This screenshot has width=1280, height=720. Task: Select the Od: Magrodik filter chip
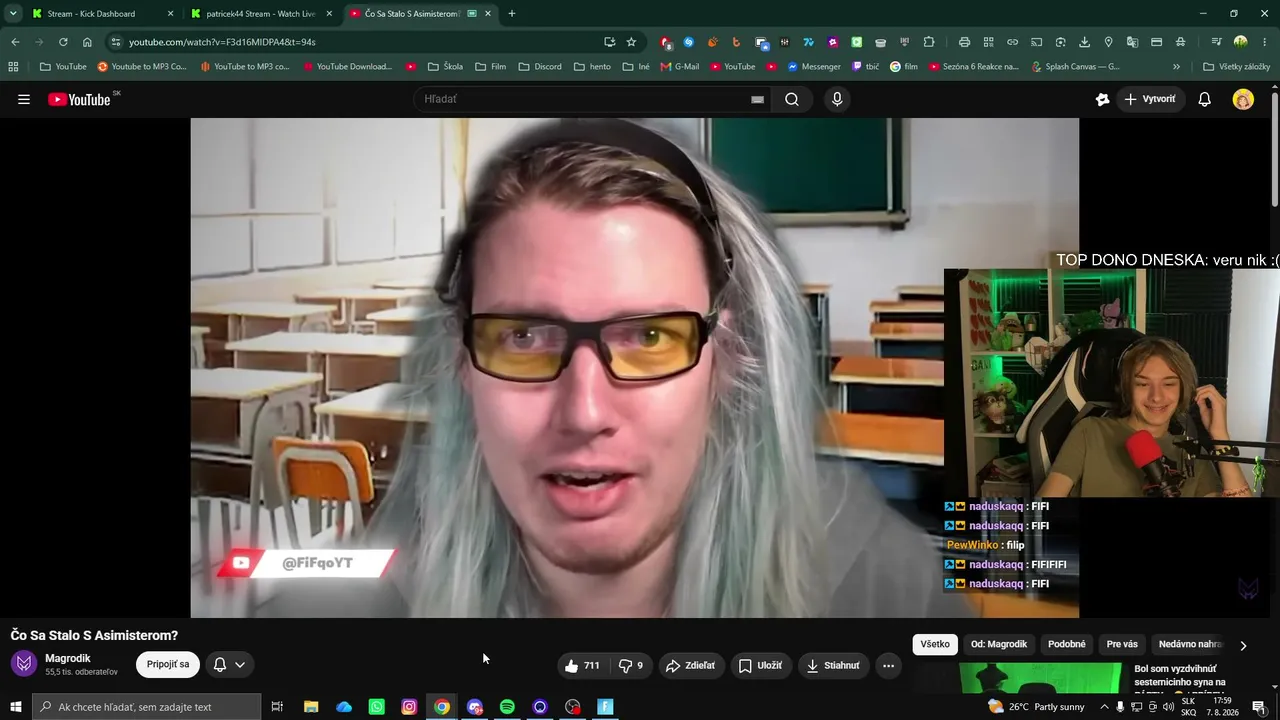999,645
